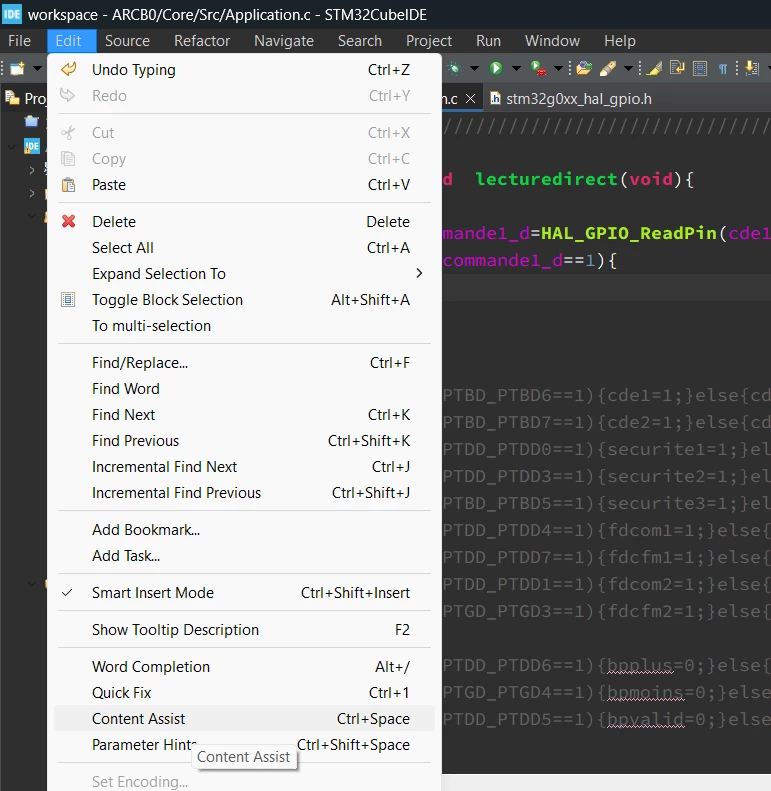Click the underlined bpplus word in code

point(640,666)
